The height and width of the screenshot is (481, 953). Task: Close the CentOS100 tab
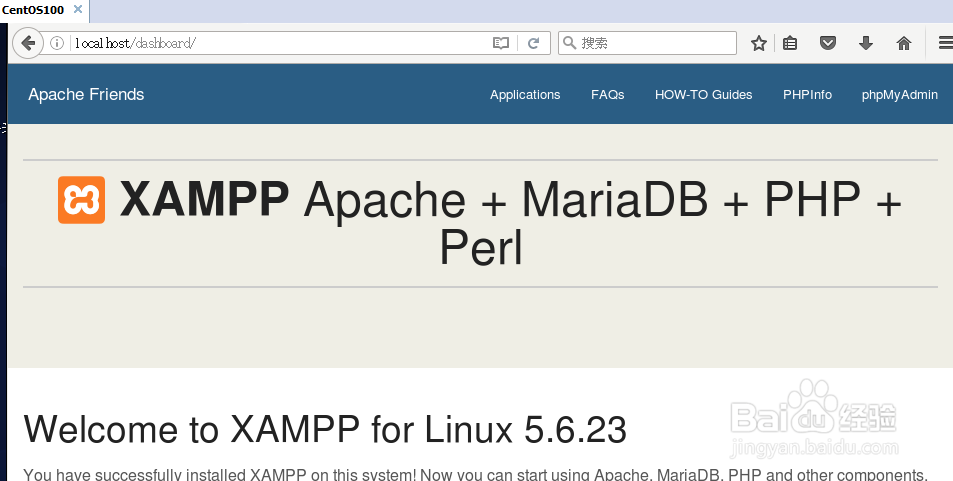point(78,9)
